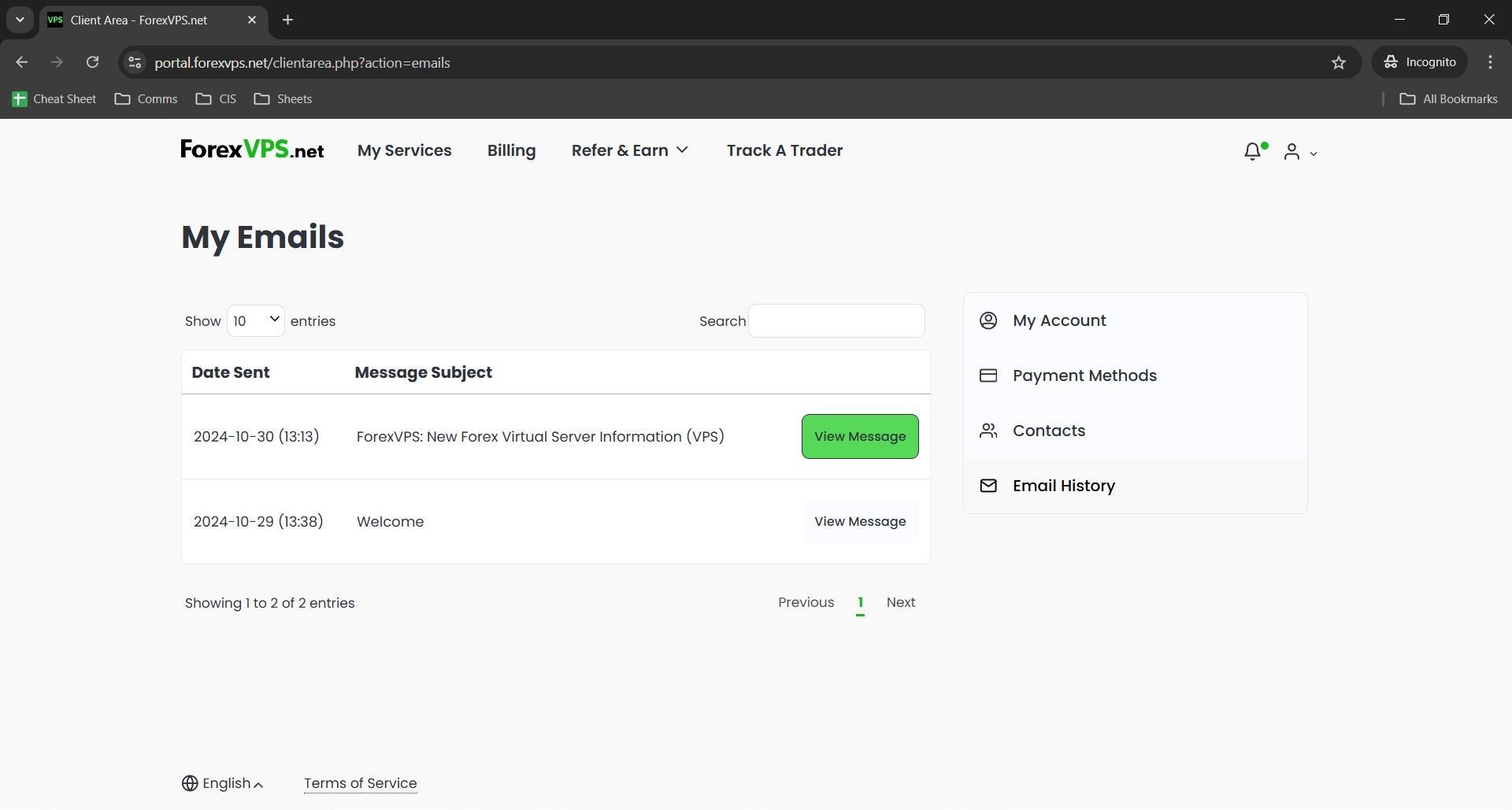This screenshot has width=1512, height=810.
Task: Close the Client Area browser tab
Action: [x=252, y=20]
